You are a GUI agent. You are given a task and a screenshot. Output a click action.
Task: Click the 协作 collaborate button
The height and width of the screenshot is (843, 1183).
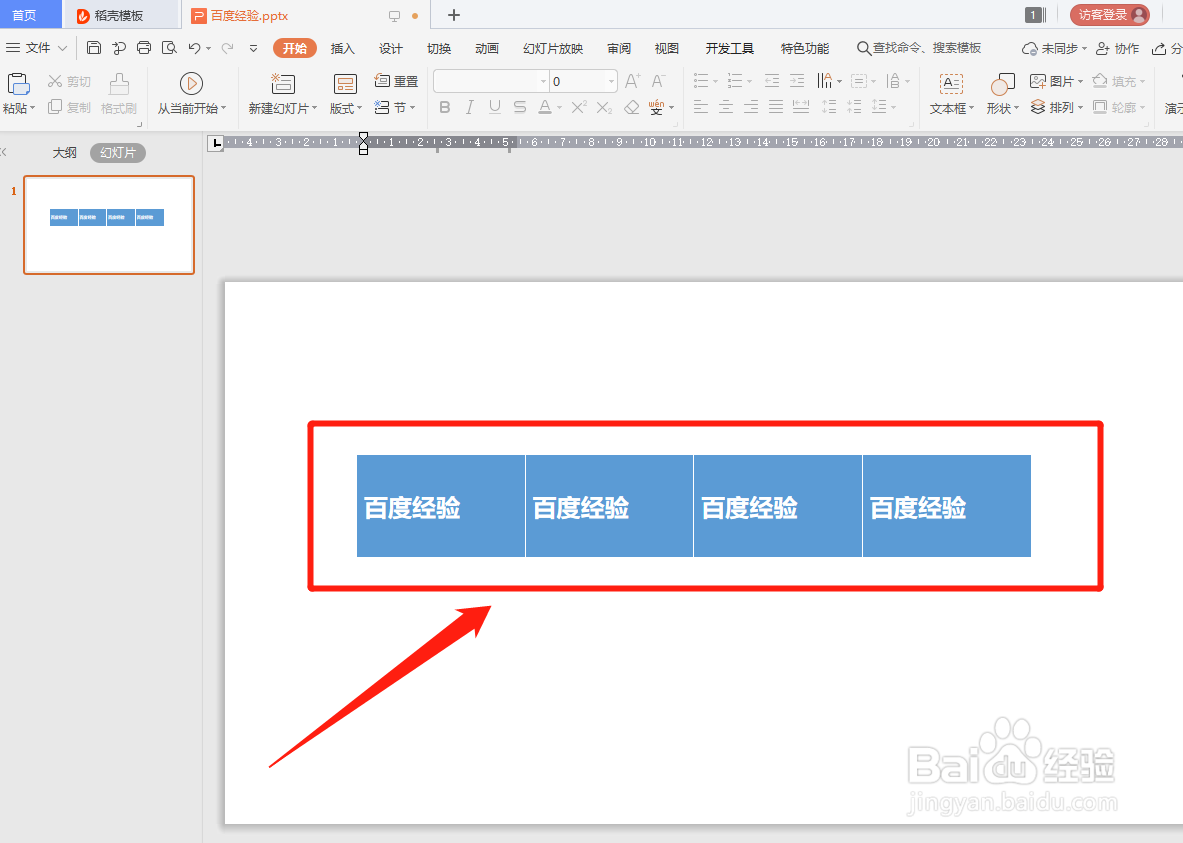point(1117,48)
